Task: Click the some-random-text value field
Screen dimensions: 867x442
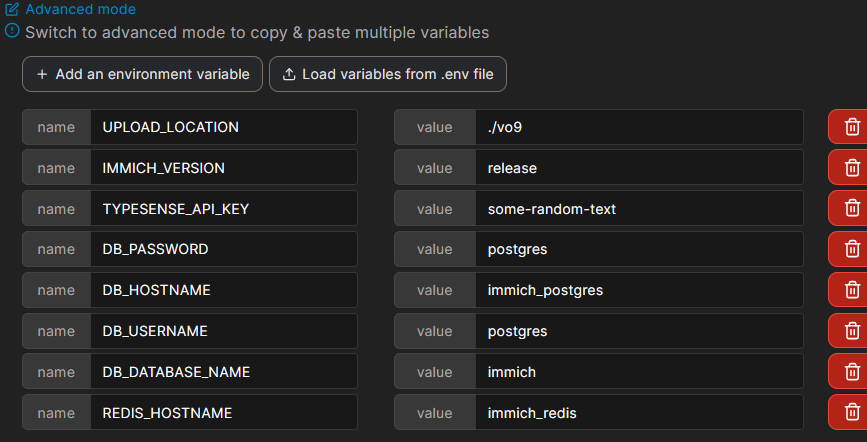Action: (x=639, y=208)
